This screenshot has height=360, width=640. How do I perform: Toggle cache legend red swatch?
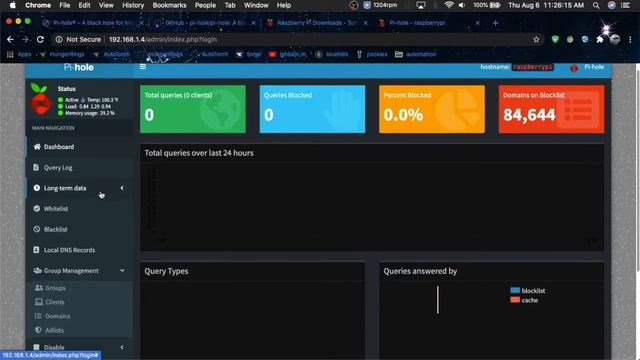click(515, 300)
